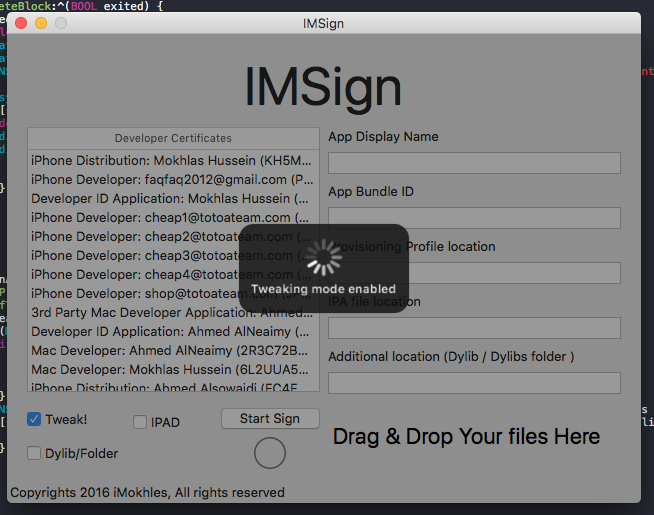This screenshot has width=654, height=515.
Task: Click the App Display Name field
Action: point(474,163)
